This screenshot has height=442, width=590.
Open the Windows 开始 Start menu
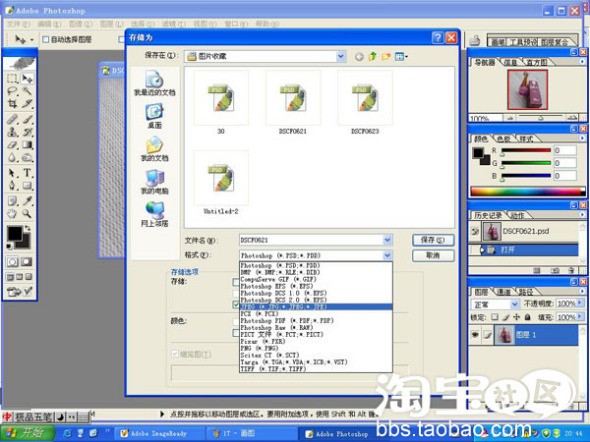click(x=27, y=433)
